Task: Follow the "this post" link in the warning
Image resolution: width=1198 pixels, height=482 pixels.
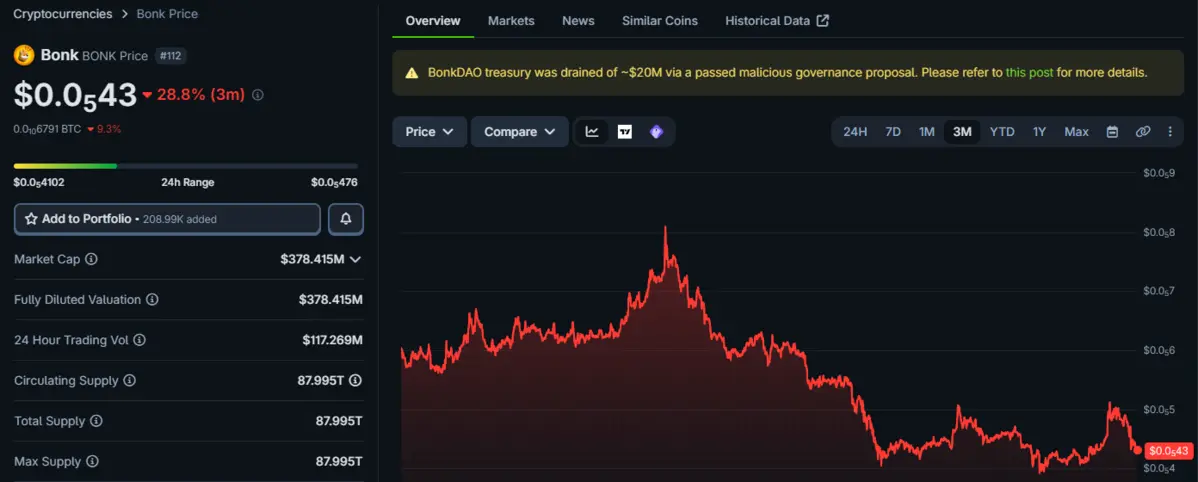Action: (1029, 73)
